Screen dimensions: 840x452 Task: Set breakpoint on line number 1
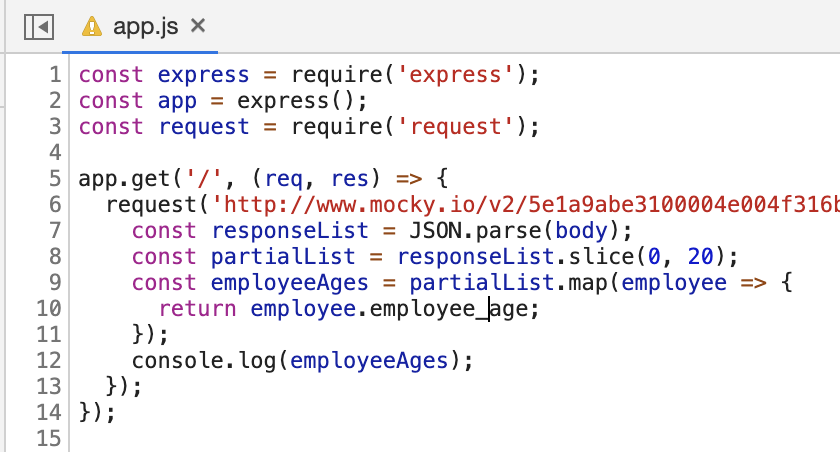click(53, 75)
